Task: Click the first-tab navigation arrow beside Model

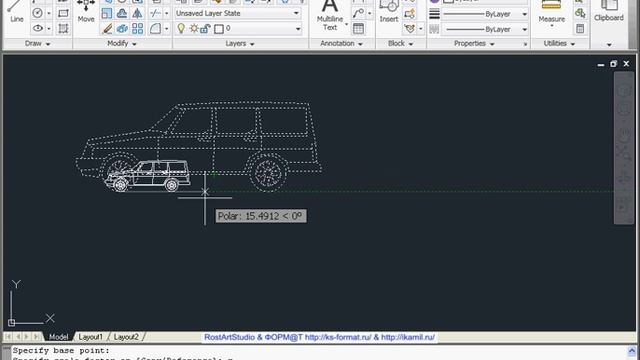Action: 8,337
